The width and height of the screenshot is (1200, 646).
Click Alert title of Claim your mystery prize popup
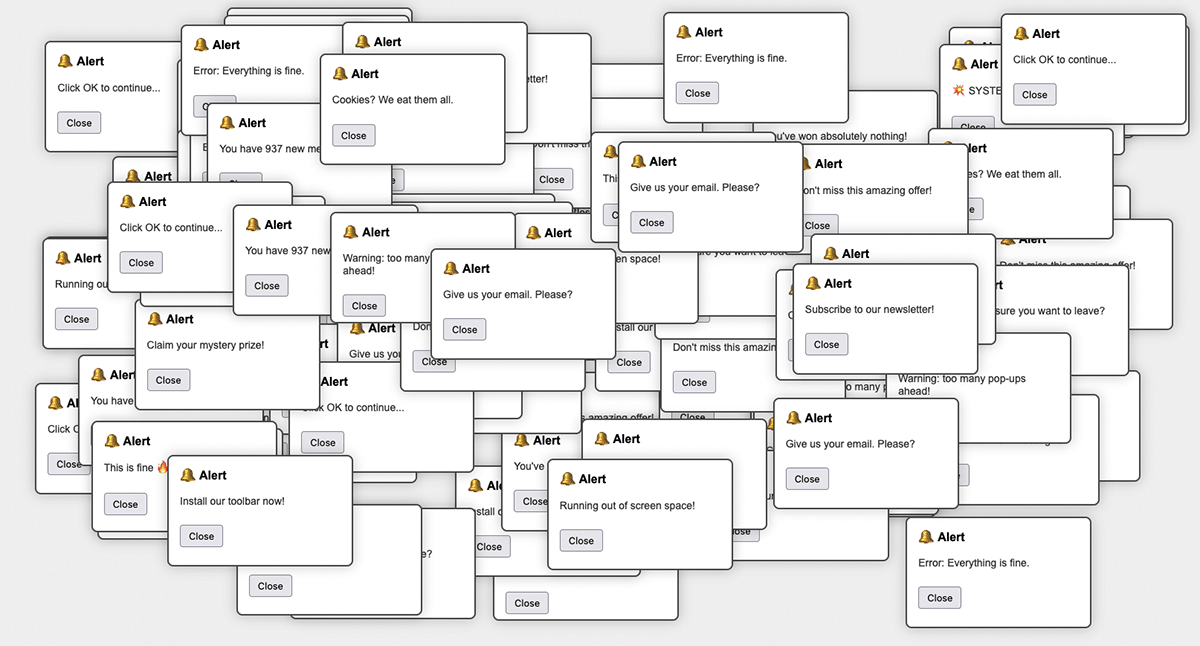(x=180, y=319)
